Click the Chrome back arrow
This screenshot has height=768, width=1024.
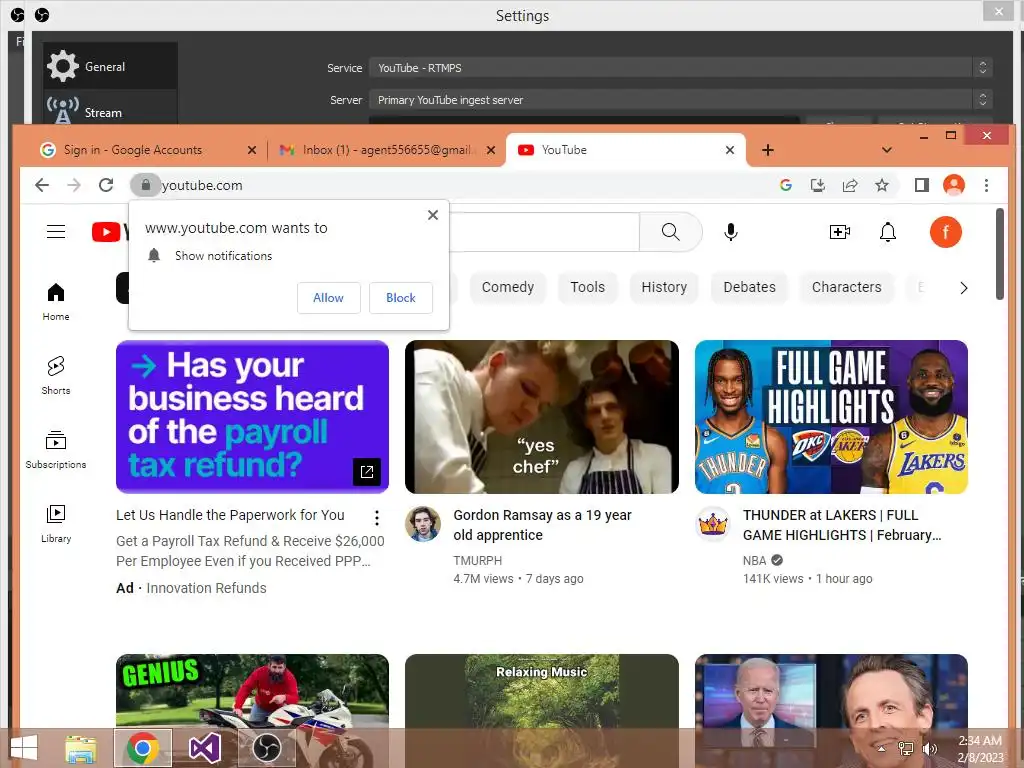[x=42, y=185]
